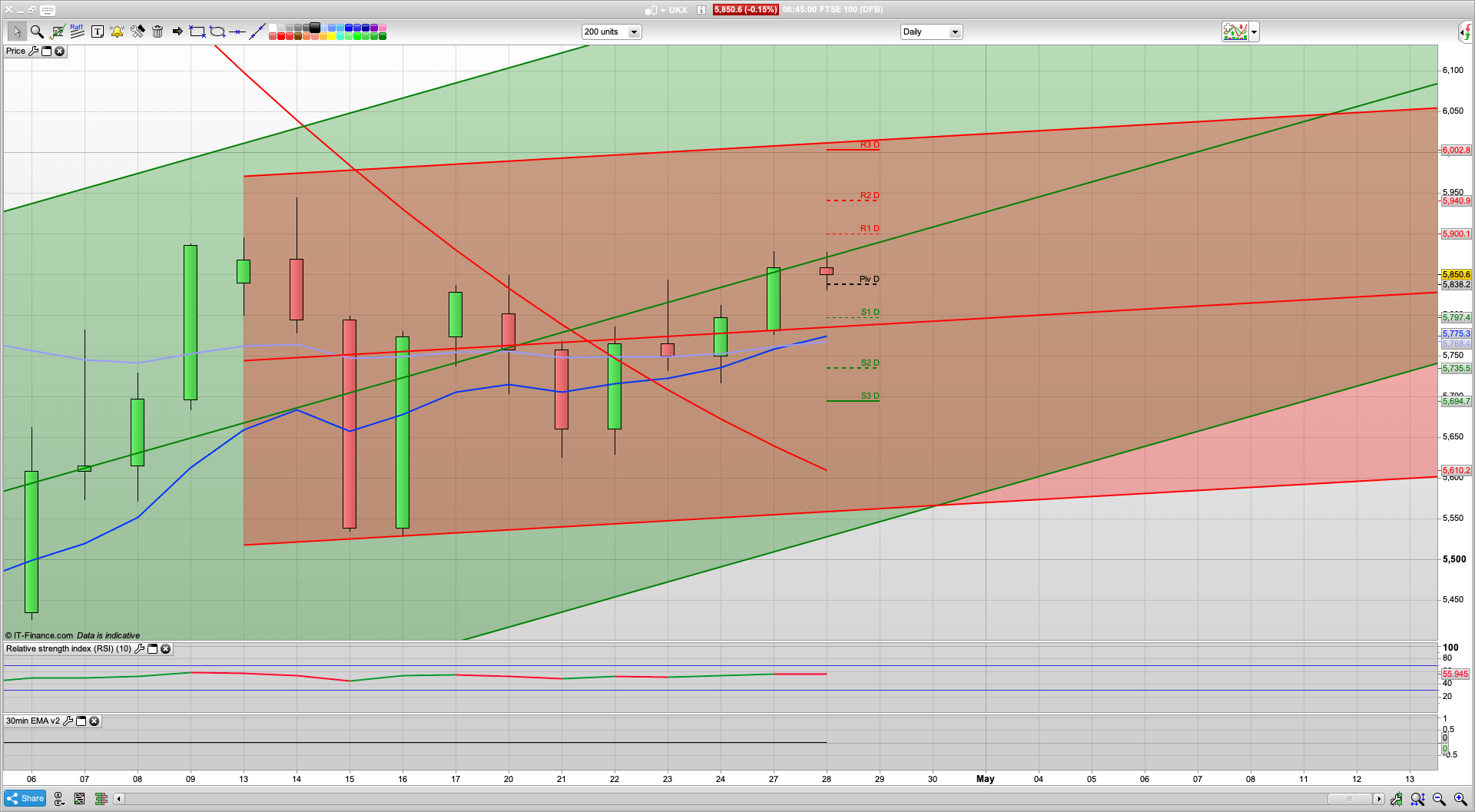The width and height of the screenshot is (1475, 812).
Task: Click the UKX instrument title menu
Action: 677,10
